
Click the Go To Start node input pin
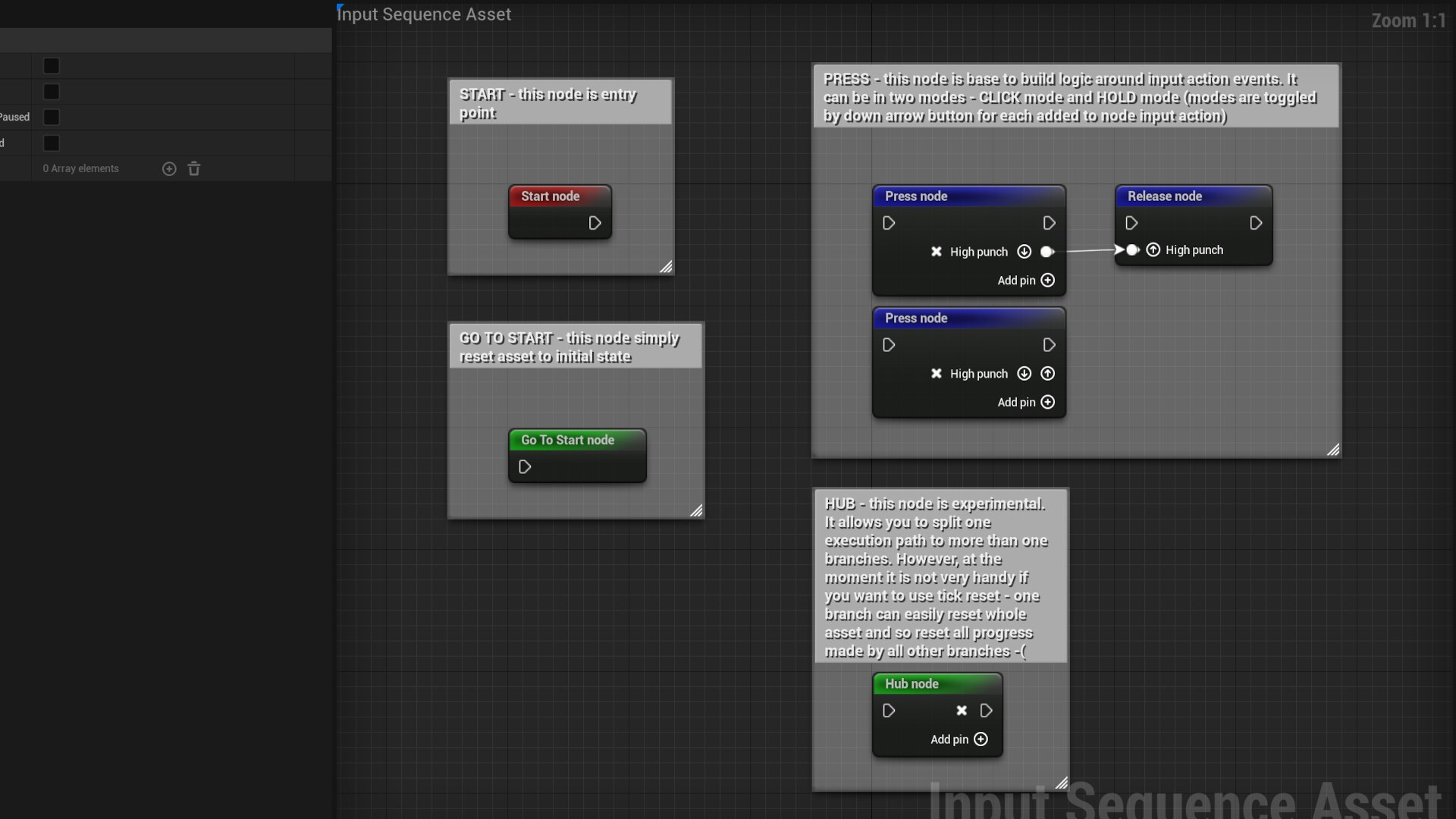pyautogui.click(x=525, y=467)
